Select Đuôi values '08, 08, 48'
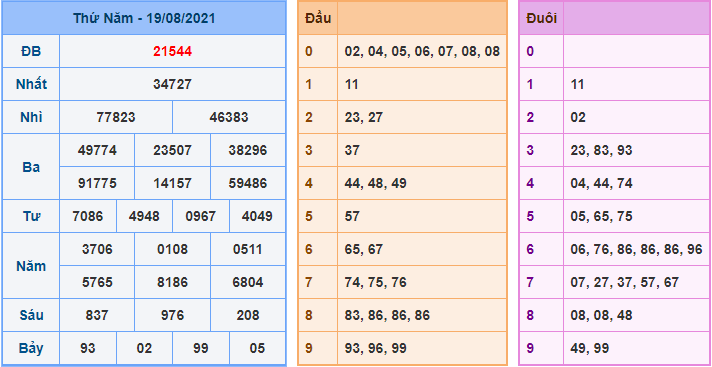 click(602, 315)
